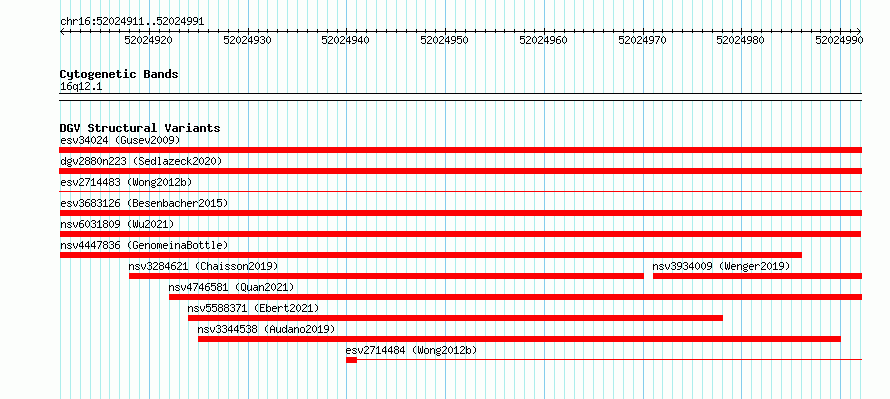Open the nsv6031809 (Wu2021) variant label
Image resolution: width=890 pixels, height=399 pixels.
pyautogui.click(x=117, y=224)
